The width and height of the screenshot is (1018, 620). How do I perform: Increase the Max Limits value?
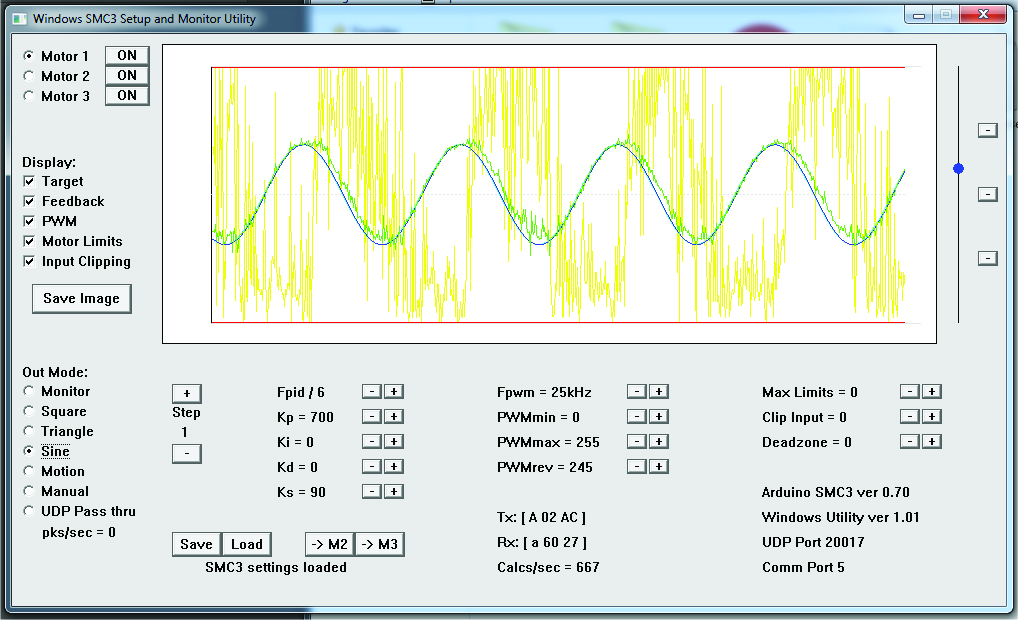pyautogui.click(x=932, y=391)
